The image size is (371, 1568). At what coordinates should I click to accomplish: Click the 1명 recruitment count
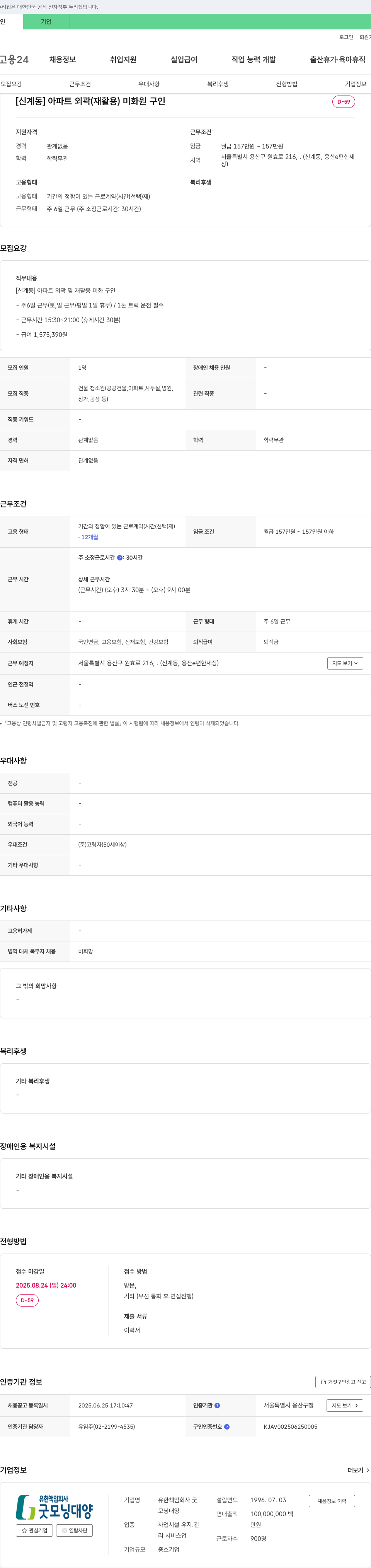(82, 368)
